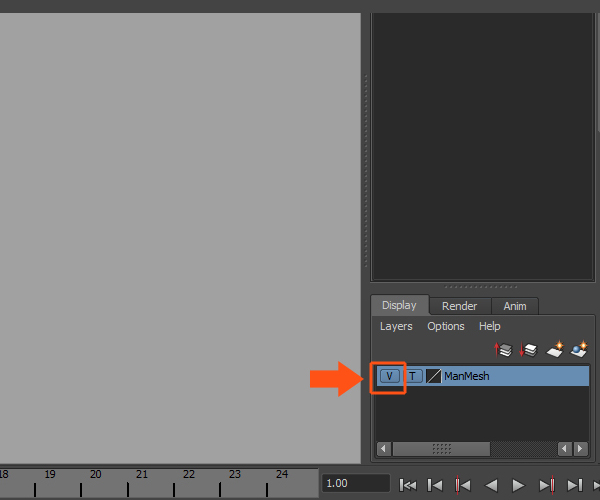The image size is (600, 500).
Task: Click the left arrow at scrollbar start
Action: [x=384, y=449]
